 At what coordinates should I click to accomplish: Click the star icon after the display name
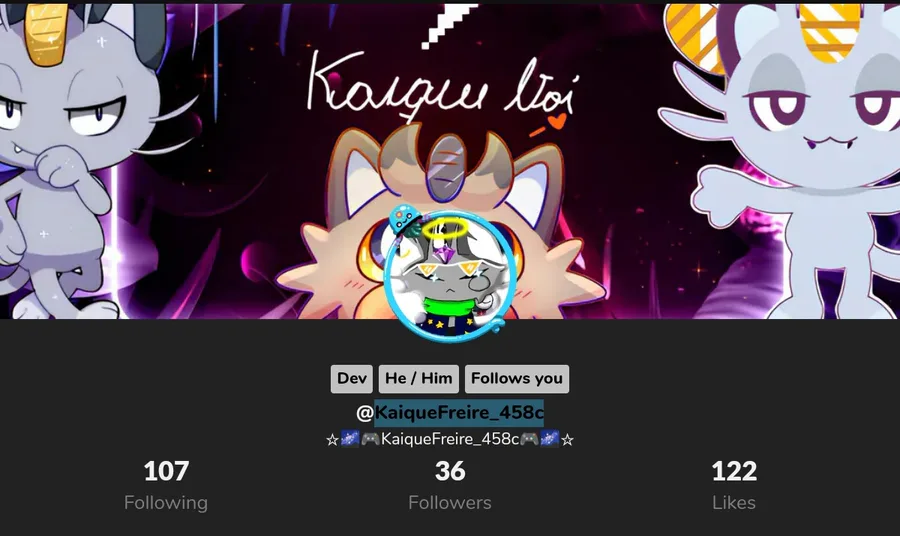[567, 440]
